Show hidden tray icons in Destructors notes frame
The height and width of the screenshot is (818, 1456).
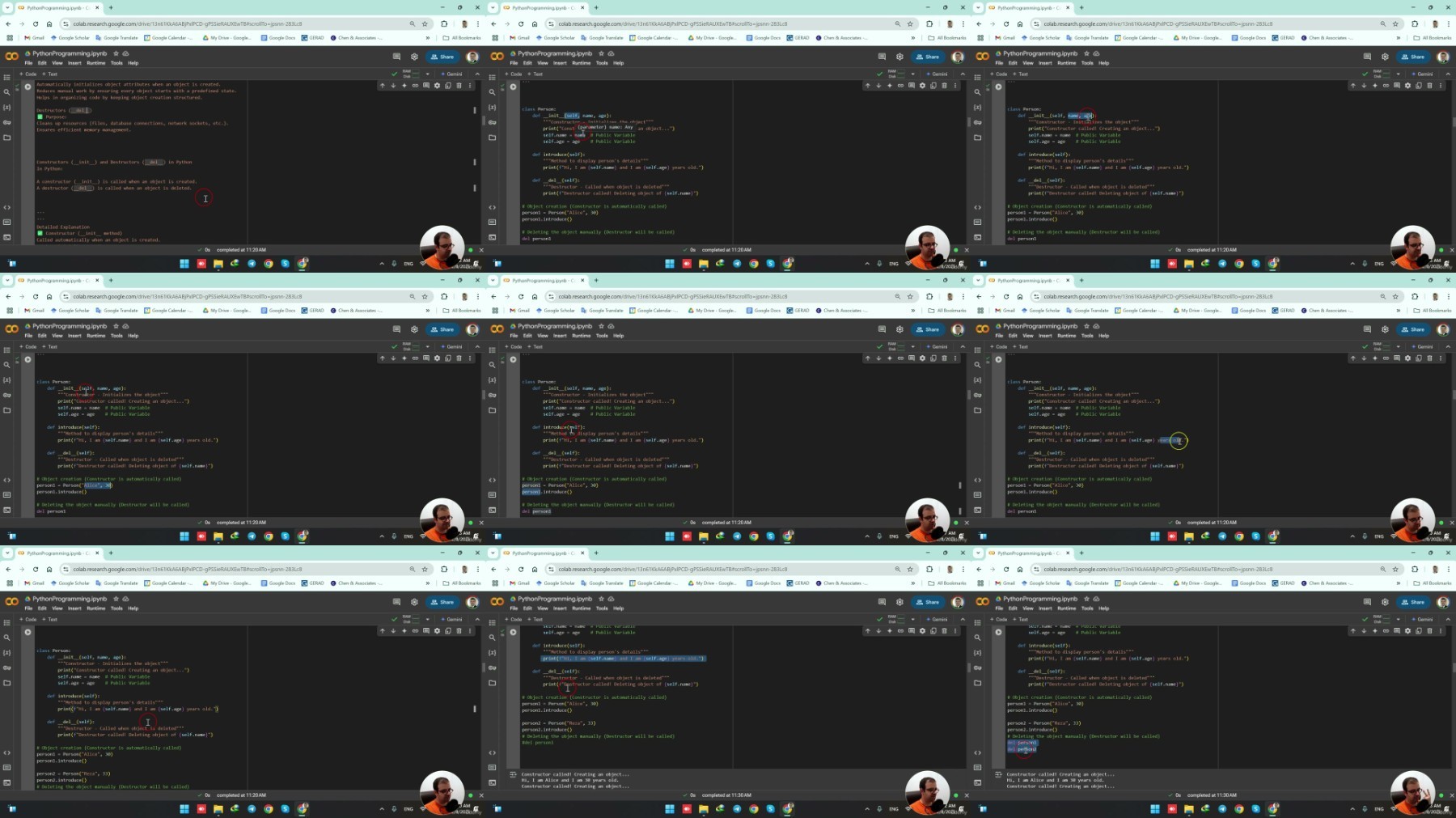click(382, 263)
